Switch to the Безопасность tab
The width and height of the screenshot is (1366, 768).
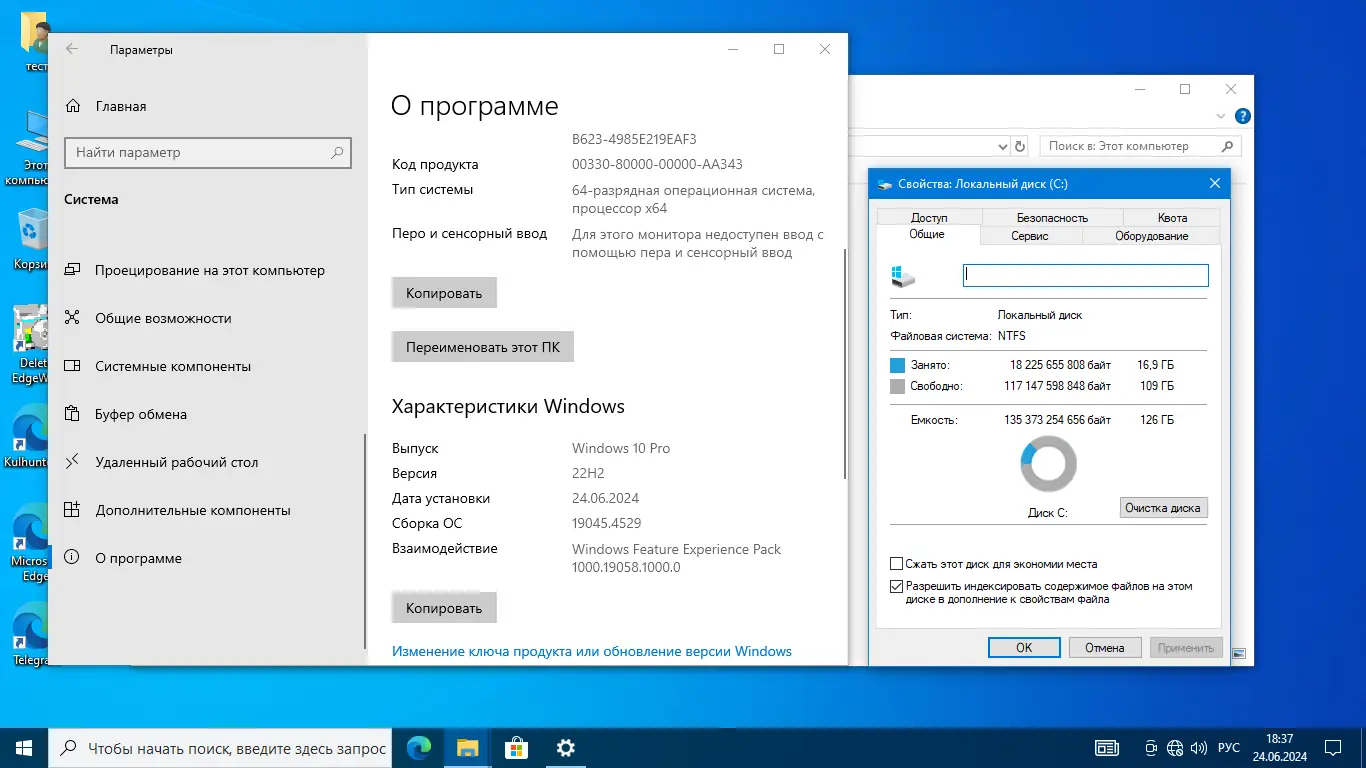(1052, 217)
